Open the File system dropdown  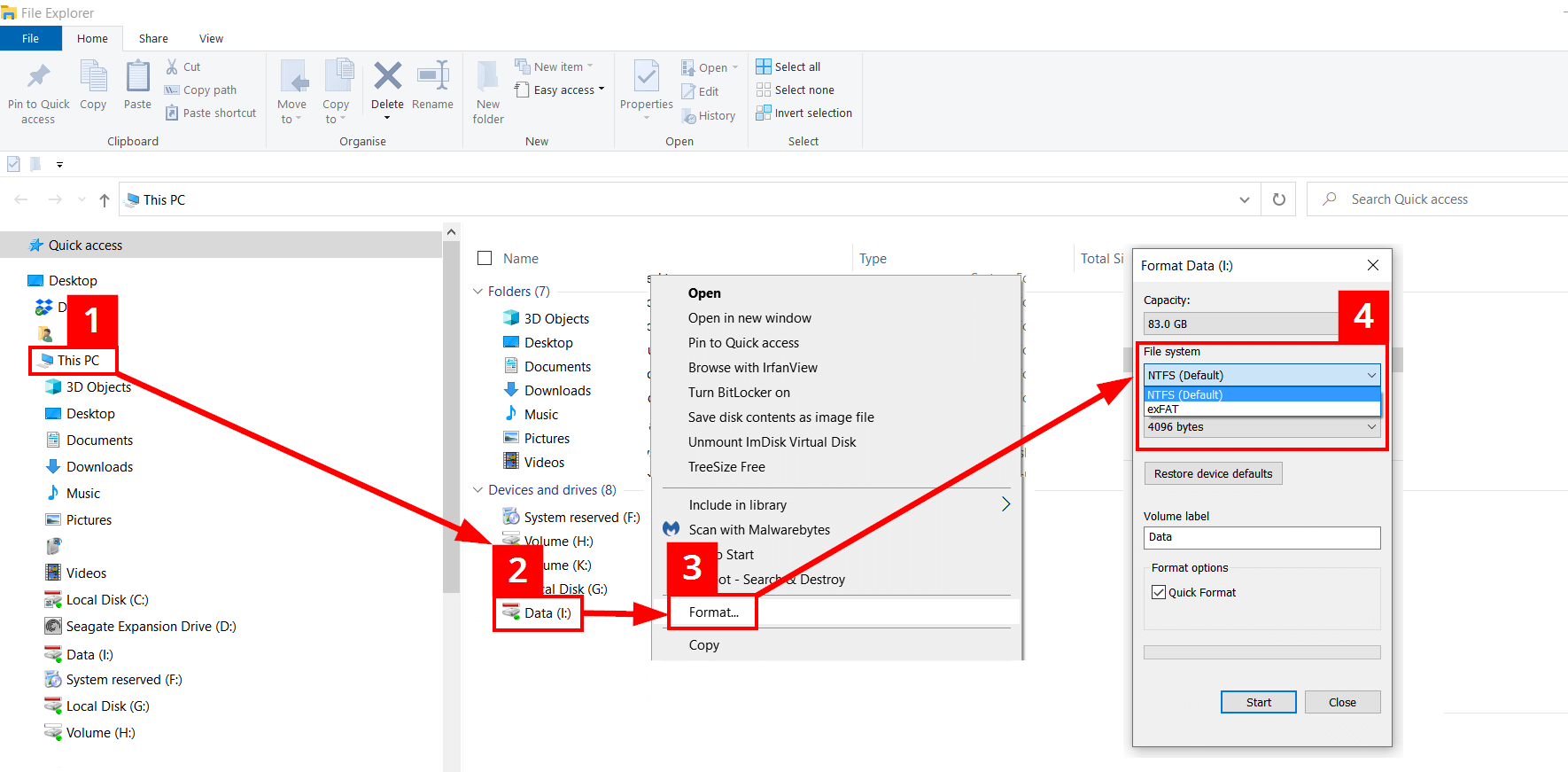point(1261,375)
